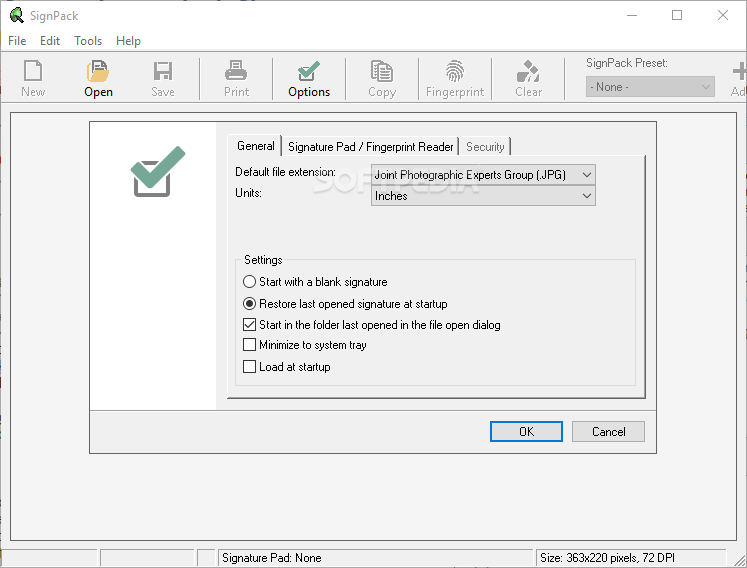Open the Options toolbar icon
The width and height of the screenshot is (747, 568).
coord(309,79)
